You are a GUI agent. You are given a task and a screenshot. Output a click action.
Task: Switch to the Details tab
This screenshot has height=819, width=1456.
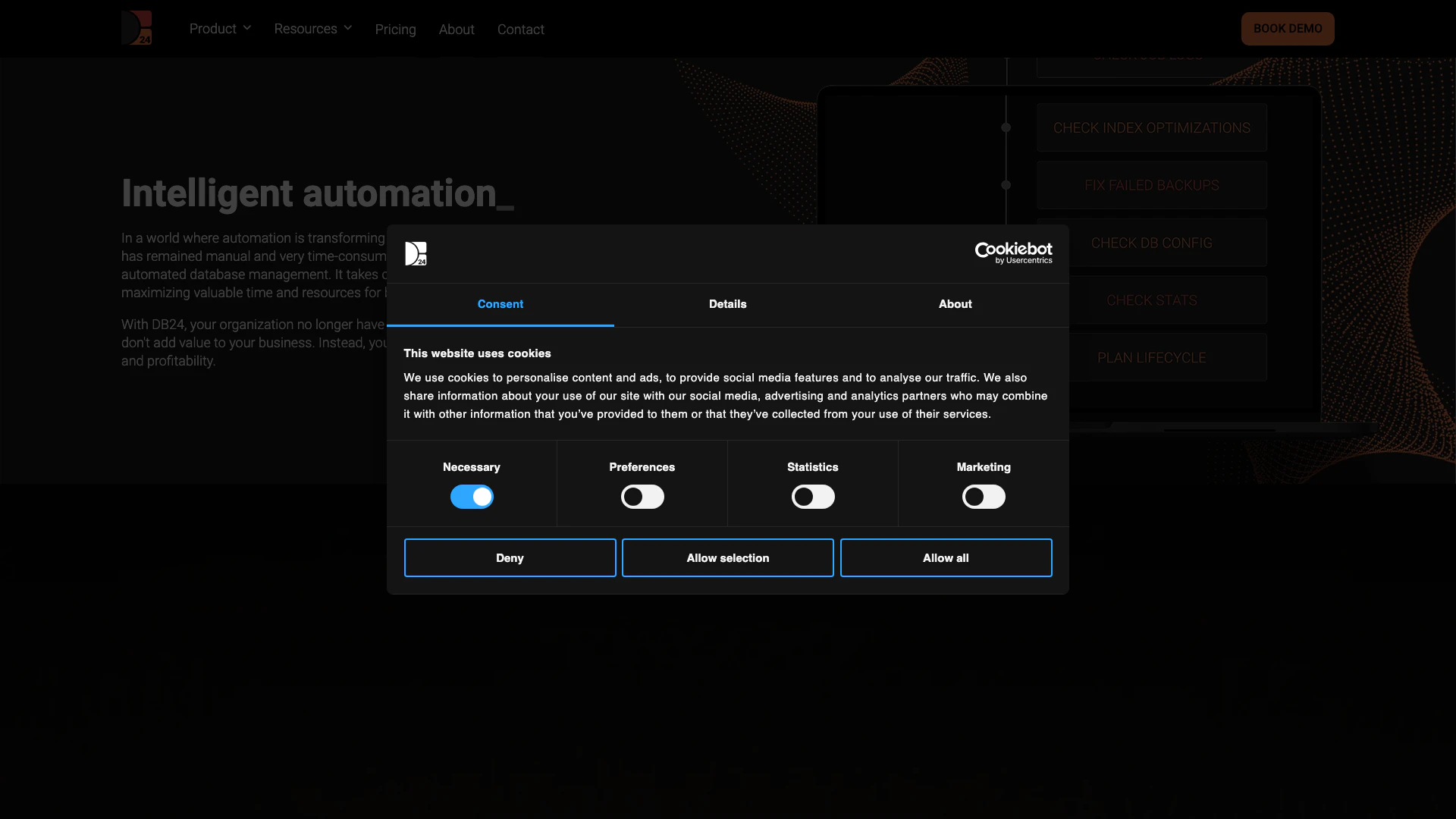pos(727,304)
